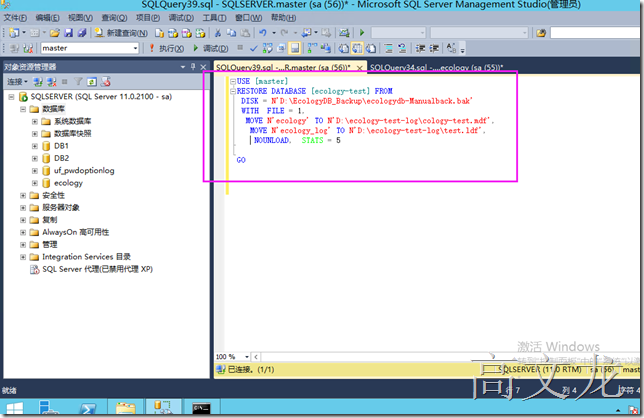Click the disconnect icon in Object Explorer
Image resolution: width=644 pixels, height=418 pixels.
click(x=51, y=82)
